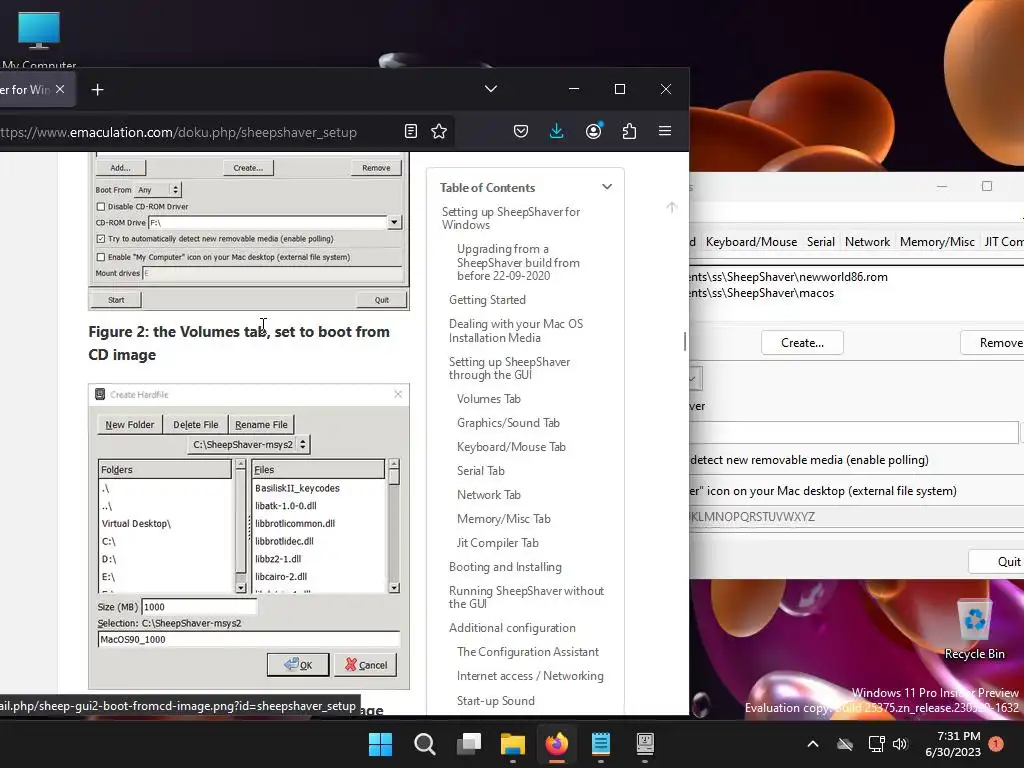Image resolution: width=1024 pixels, height=768 pixels.
Task: Minimize the SheepShaver settings window
Action: pos(942,186)
